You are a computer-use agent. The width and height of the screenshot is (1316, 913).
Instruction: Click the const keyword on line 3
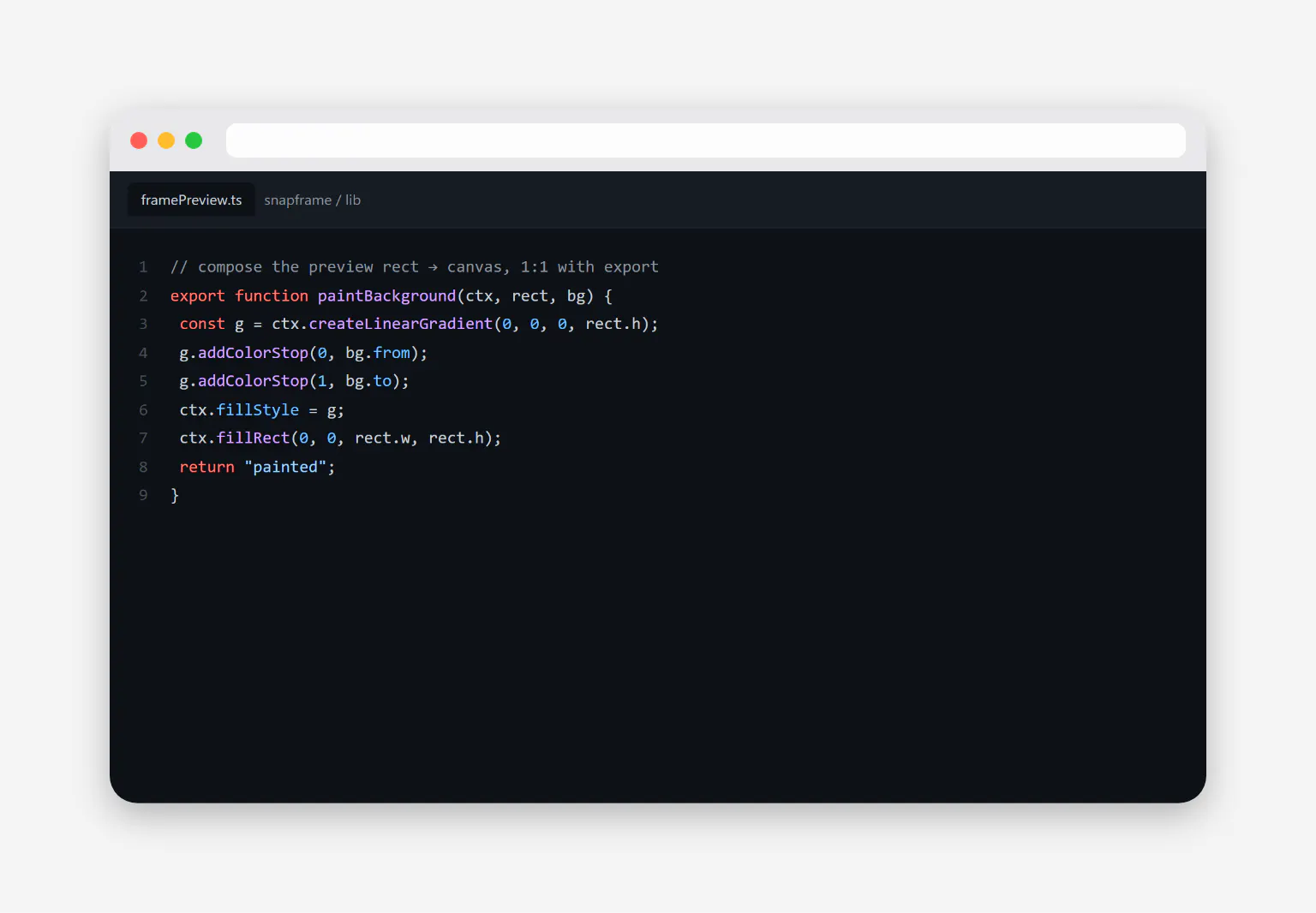click(x=202, y=324)
